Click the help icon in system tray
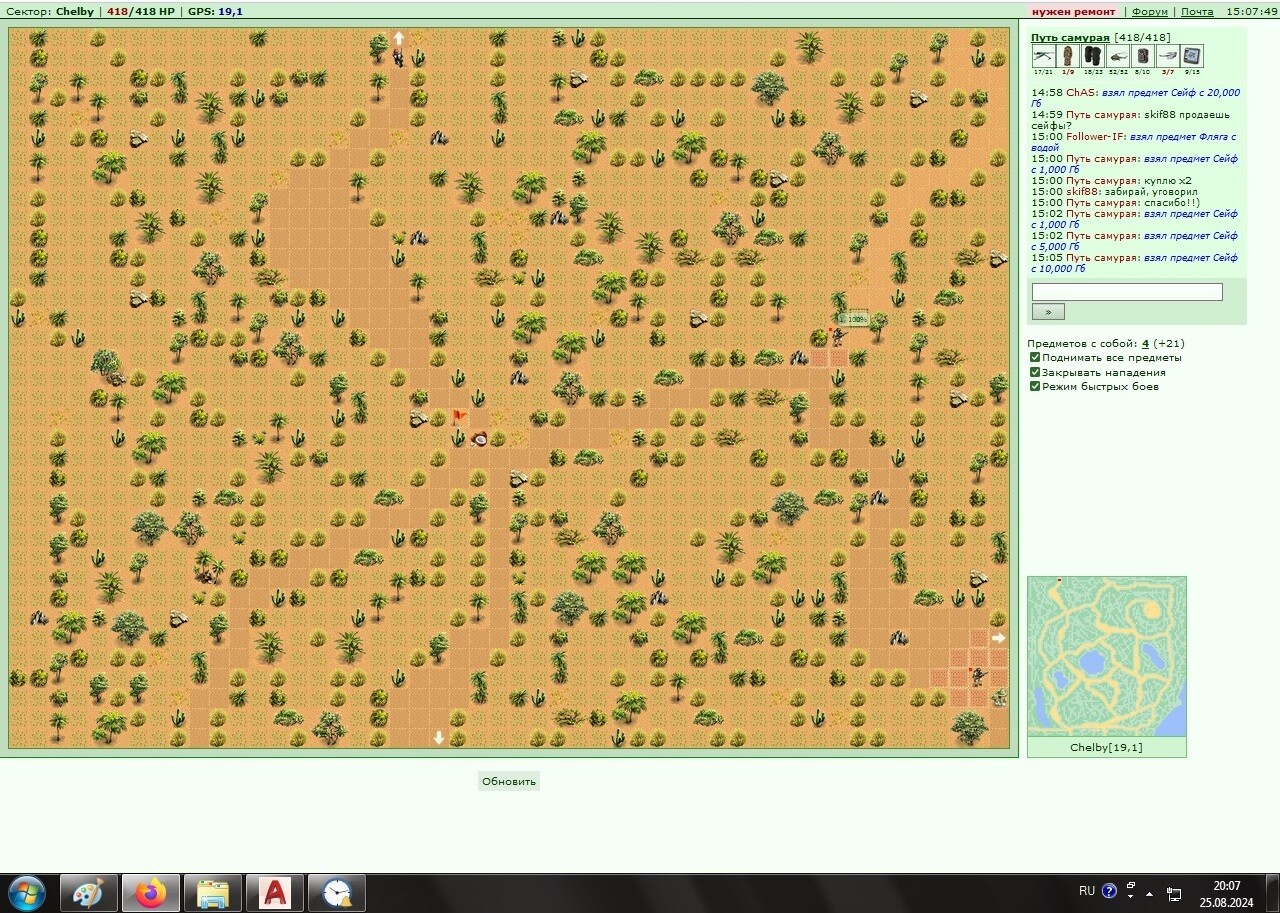 point(1109,891)
